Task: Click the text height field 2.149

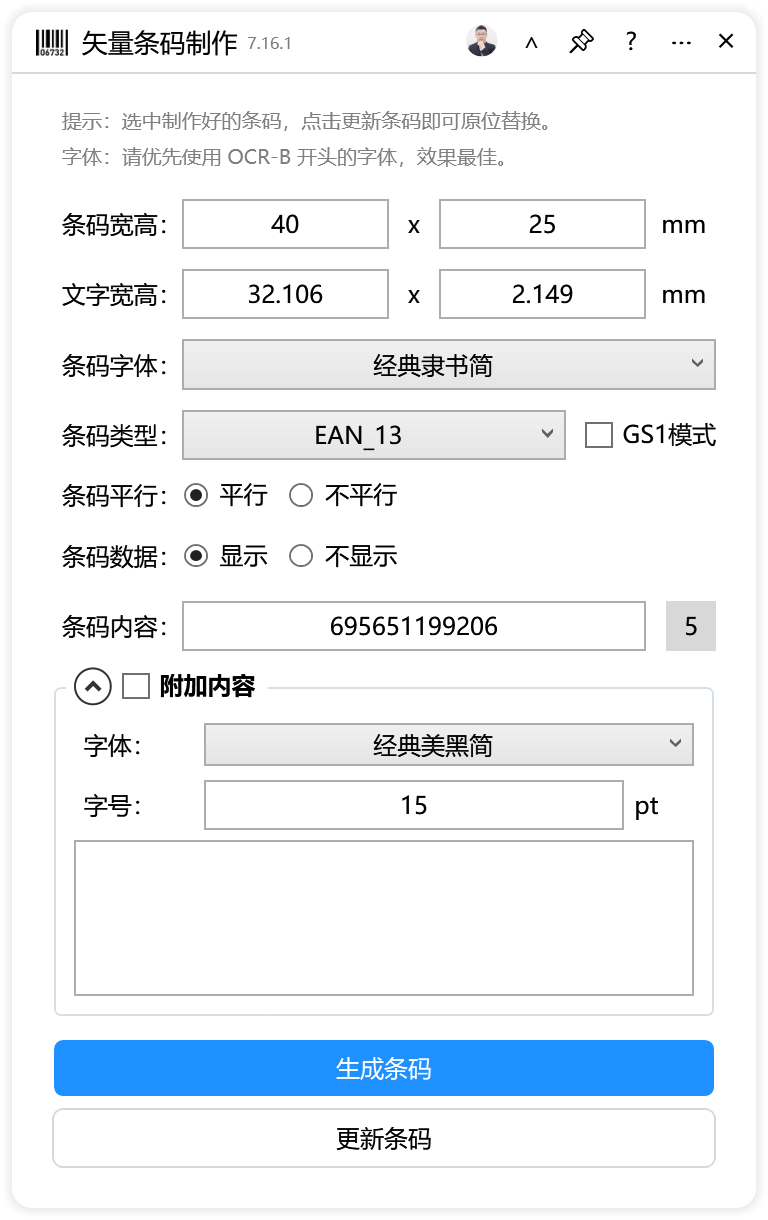Action: click(542, 294)
